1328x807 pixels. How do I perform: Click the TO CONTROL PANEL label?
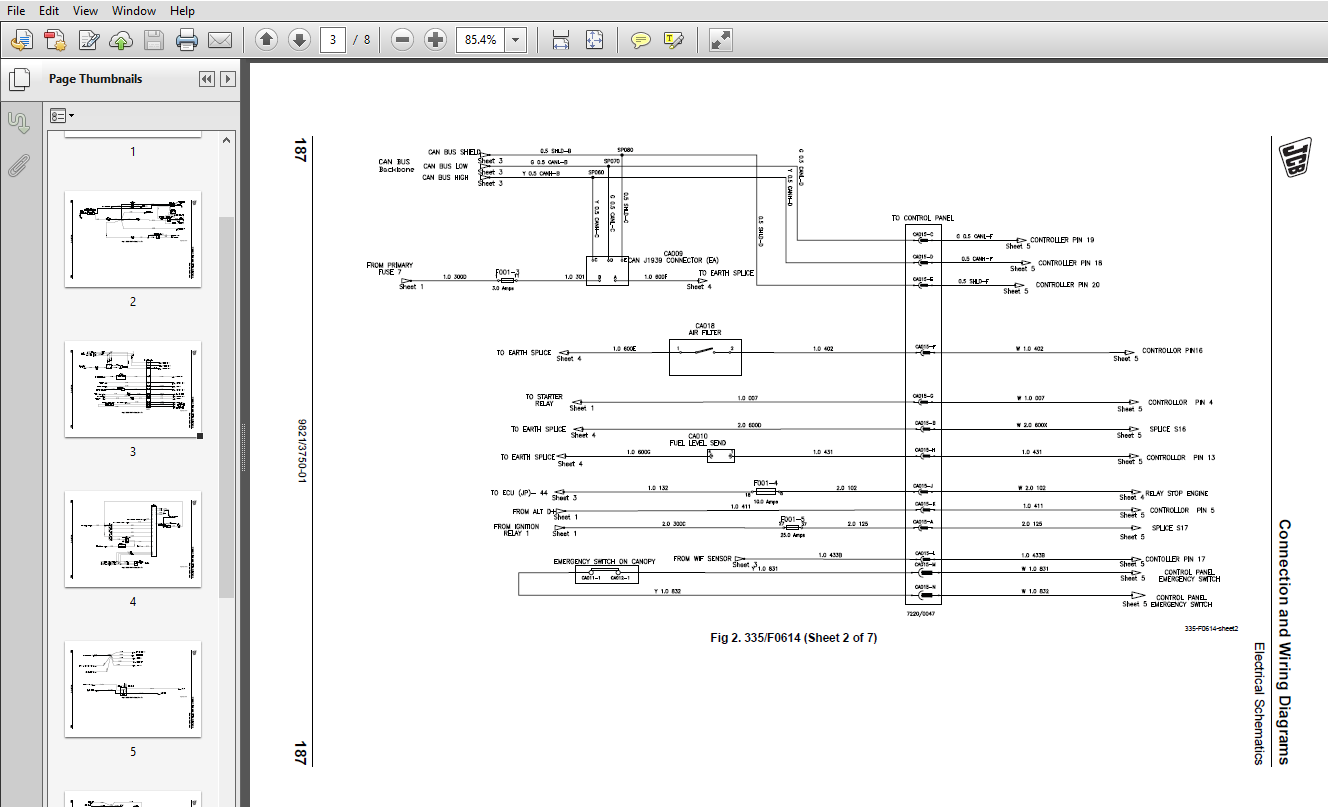[922, 218]
